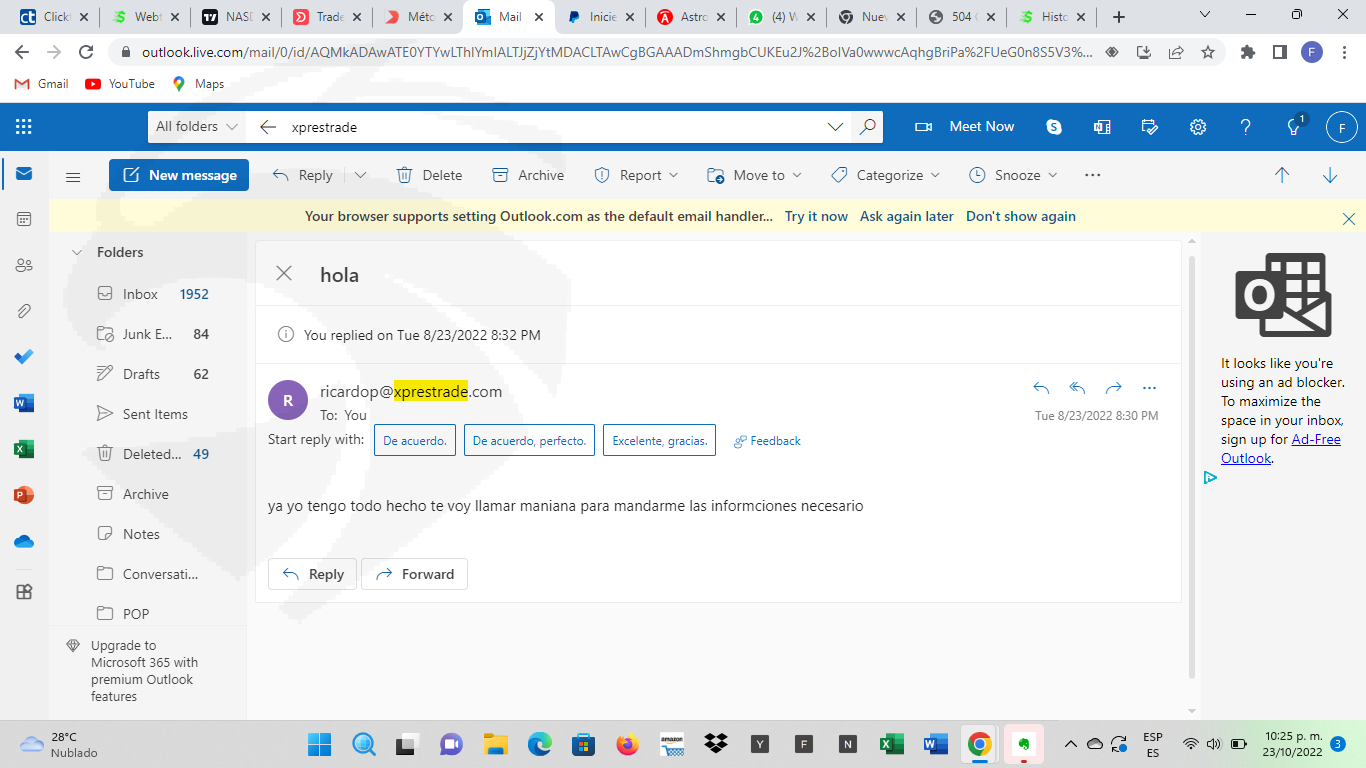Open Outlook settings gear
Viewport: 1366px width, 768px height.
pos(1197,127)
